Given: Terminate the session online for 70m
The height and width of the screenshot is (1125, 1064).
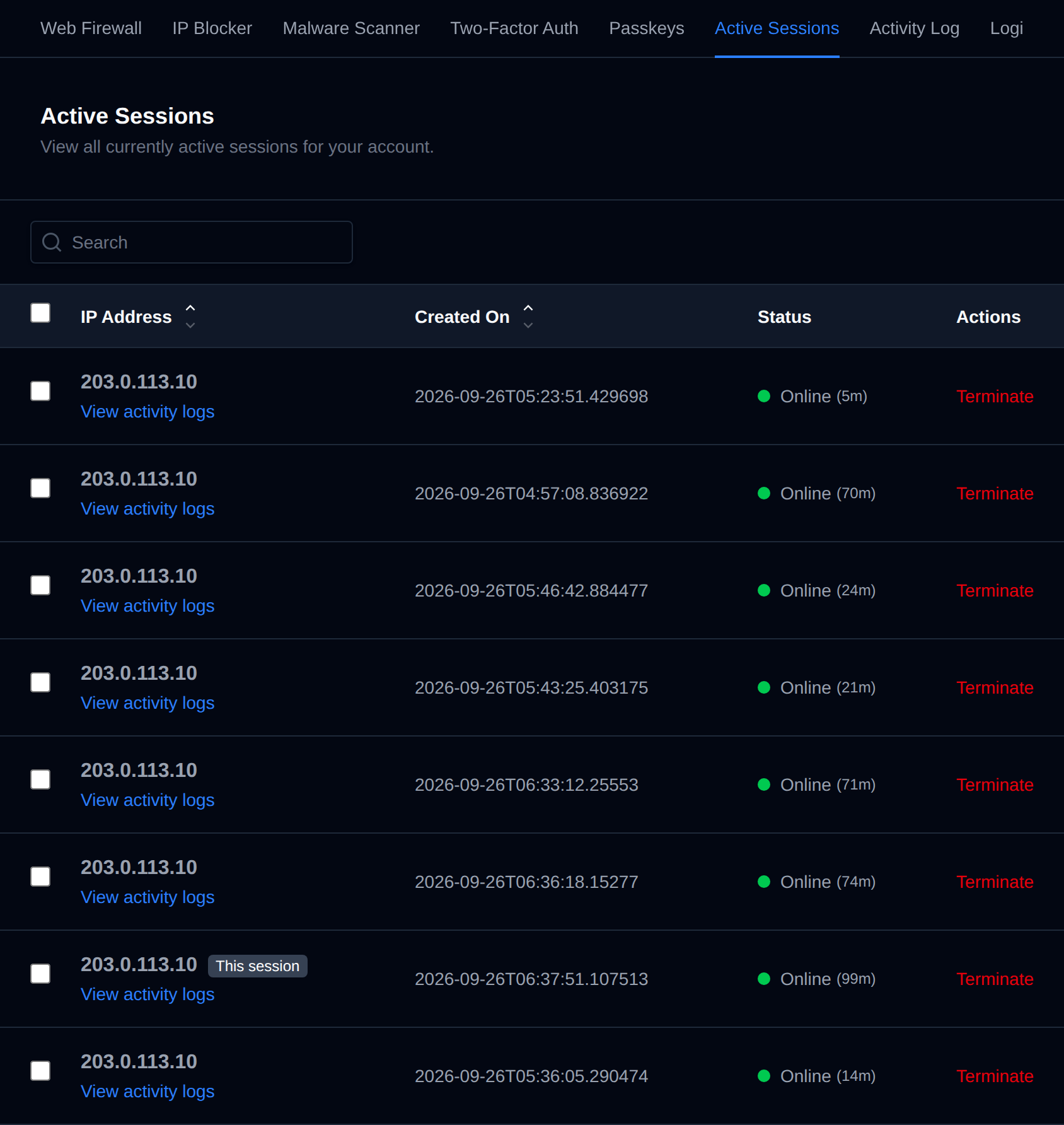Looking at the screenshot, I should coord(995,494).
